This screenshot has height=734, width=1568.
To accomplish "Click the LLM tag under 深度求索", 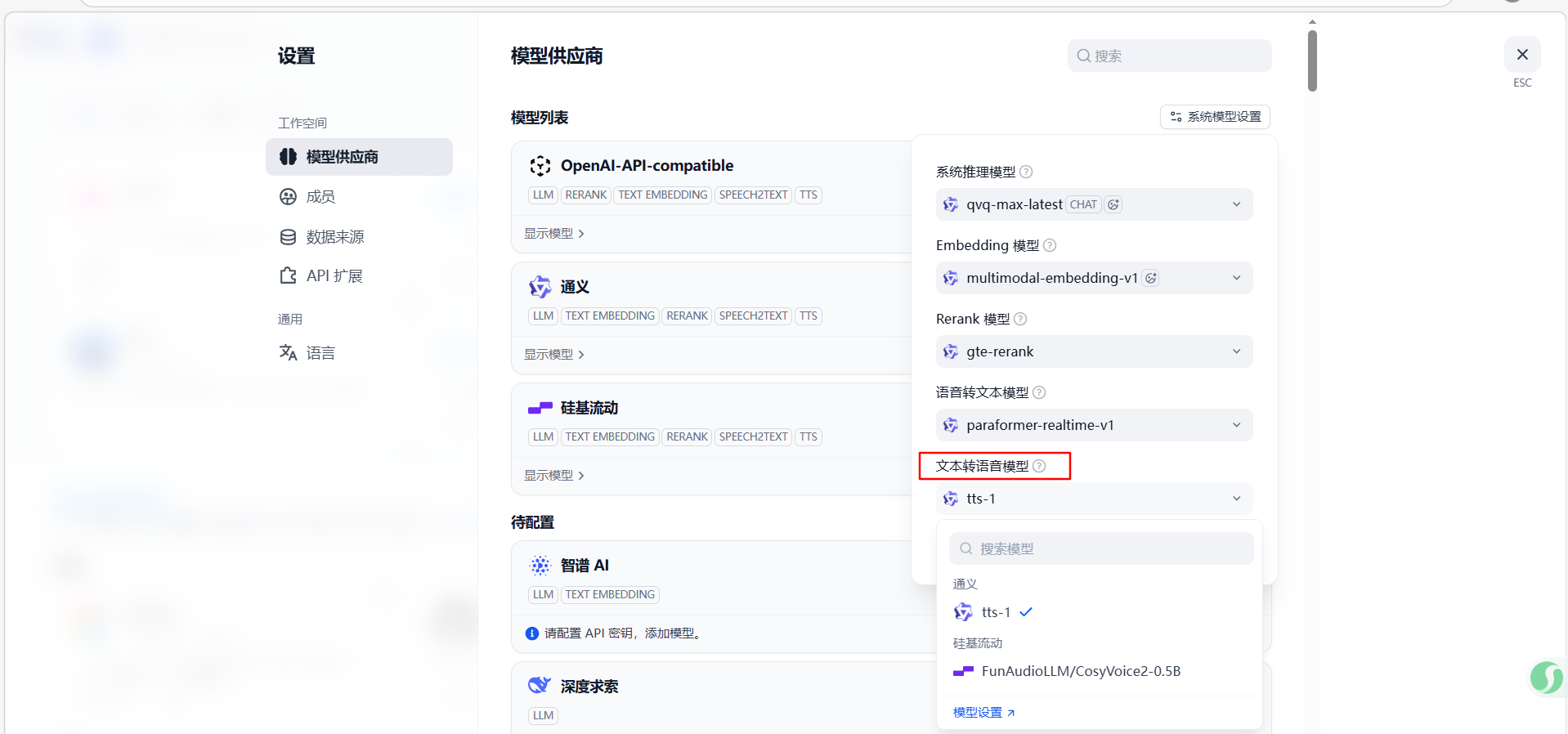I will 543,716.
